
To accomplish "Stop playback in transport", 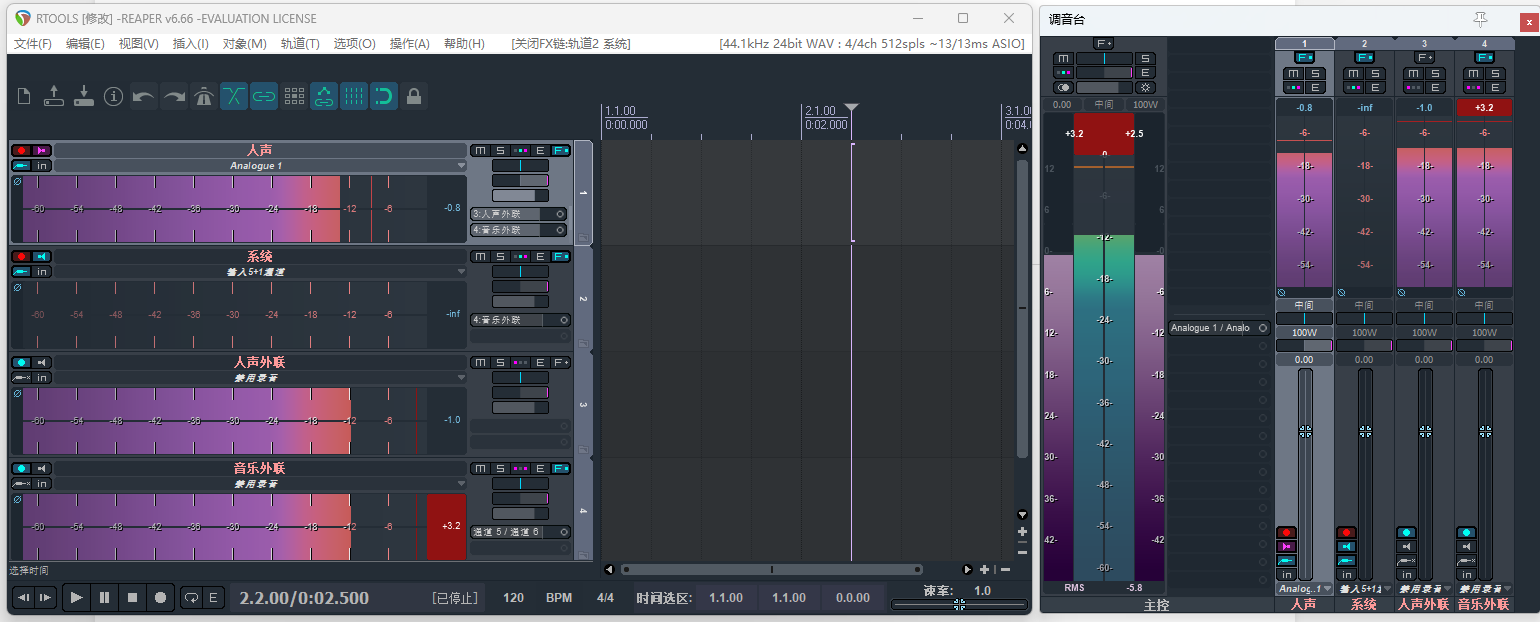I will [x=132, y=597].
